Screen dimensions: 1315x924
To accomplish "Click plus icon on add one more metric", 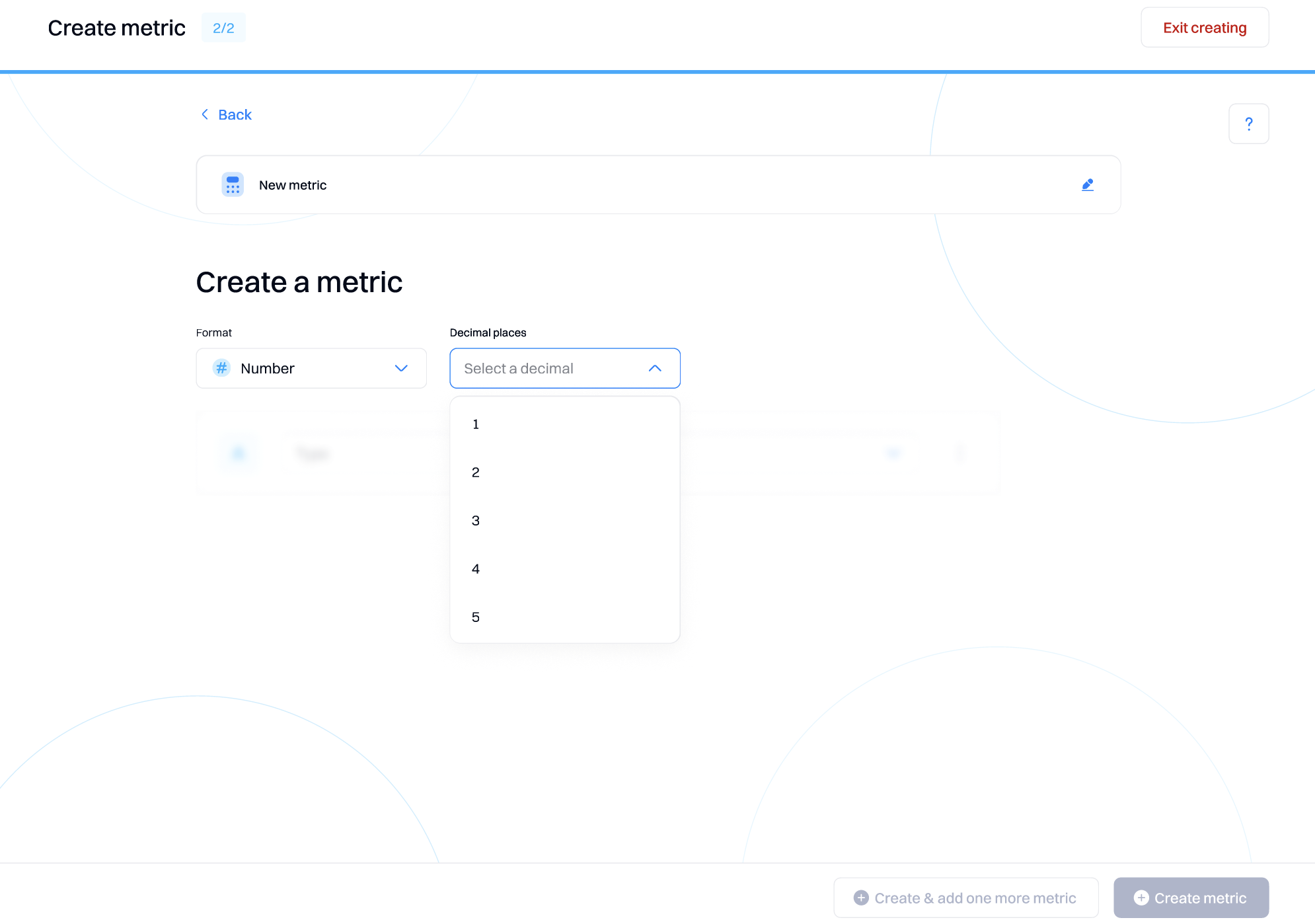I will point(861,898).
